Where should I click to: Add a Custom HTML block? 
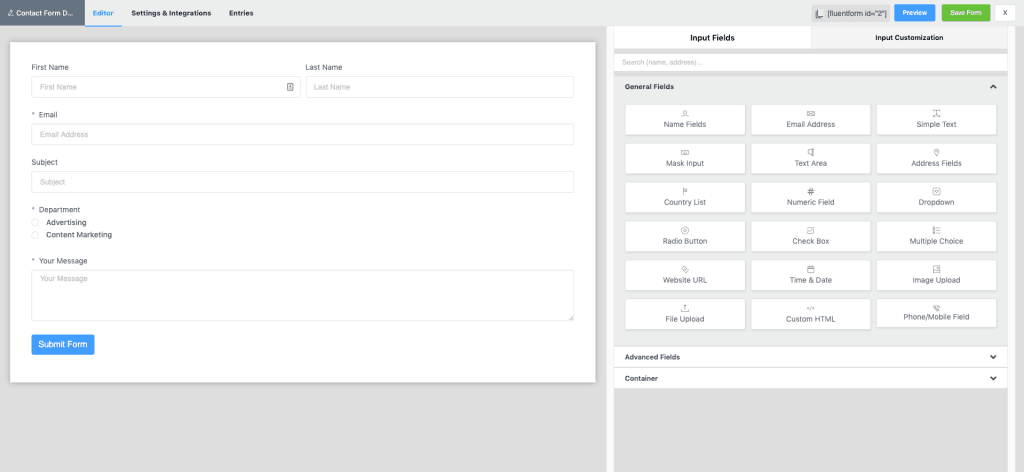point(810,314)
